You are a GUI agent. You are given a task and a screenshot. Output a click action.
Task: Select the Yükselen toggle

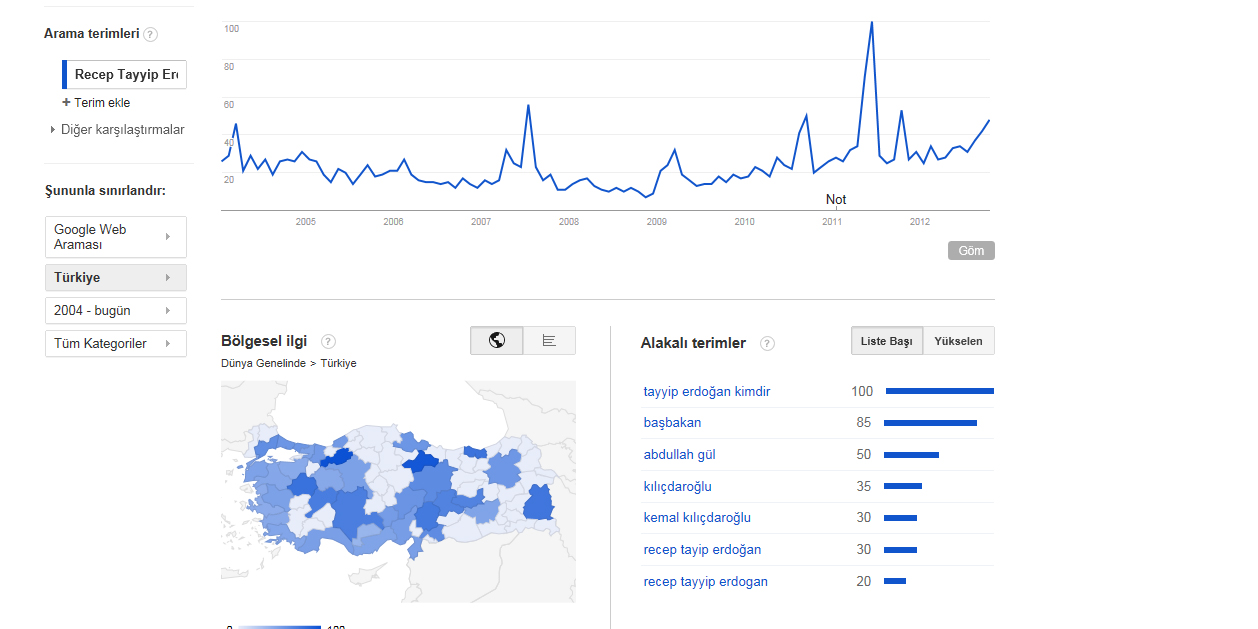coord(958,341)
